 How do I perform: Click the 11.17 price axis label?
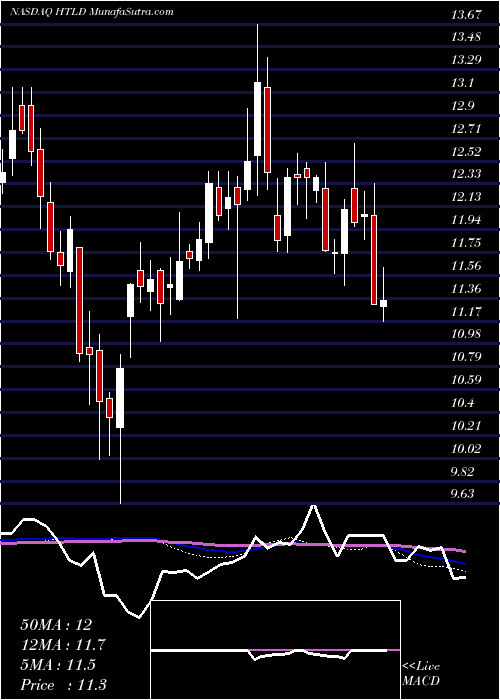pos(466,311)
